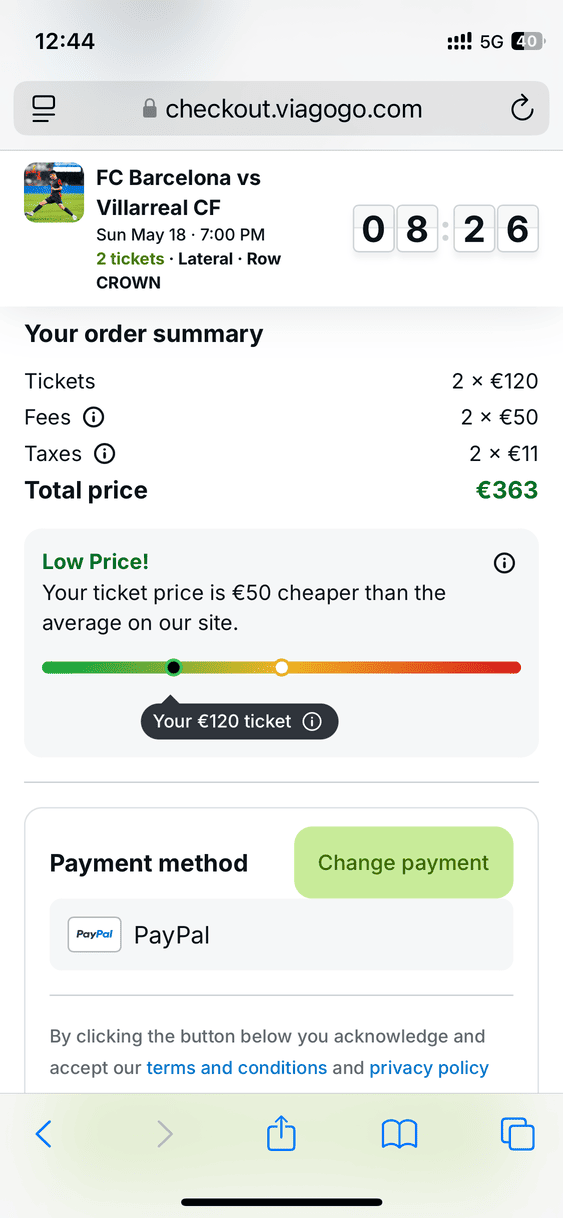This screenshot has width=563, height=1218.
Task: Tap the white average-price marker on slider
Action: point(282,667)
